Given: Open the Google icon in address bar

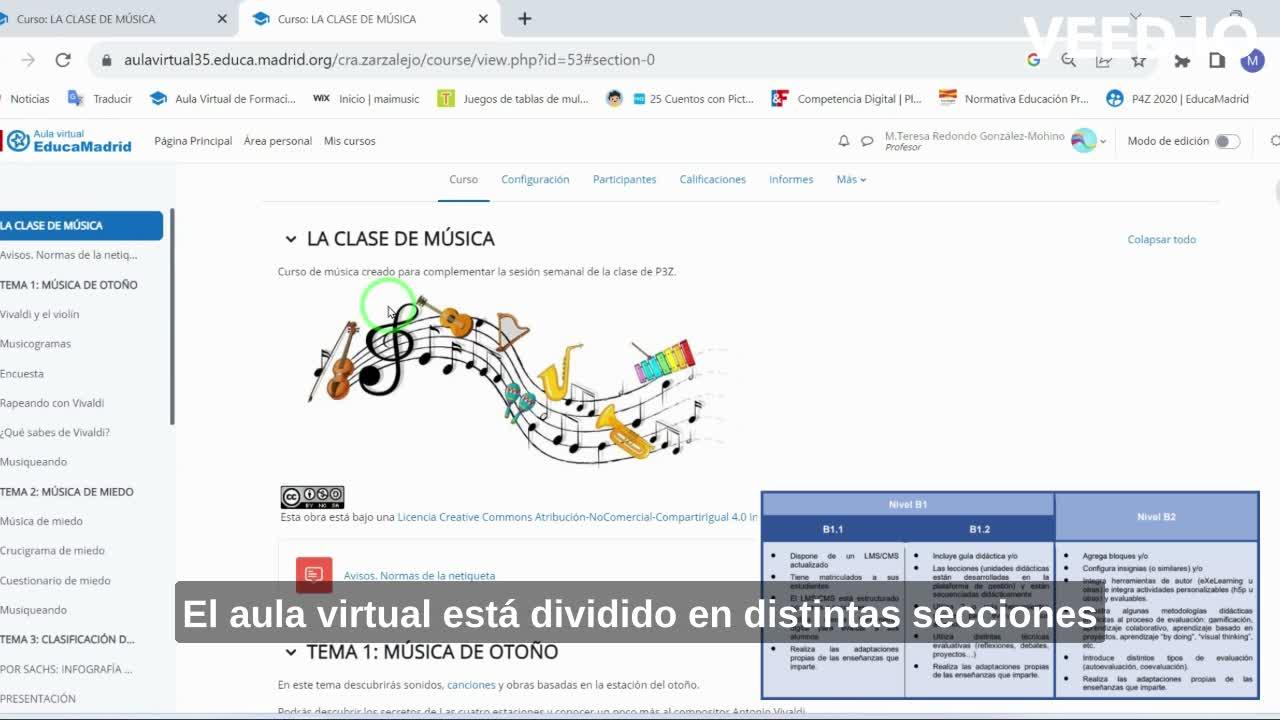Looking at the screenshot, I should coord(1034,60).
